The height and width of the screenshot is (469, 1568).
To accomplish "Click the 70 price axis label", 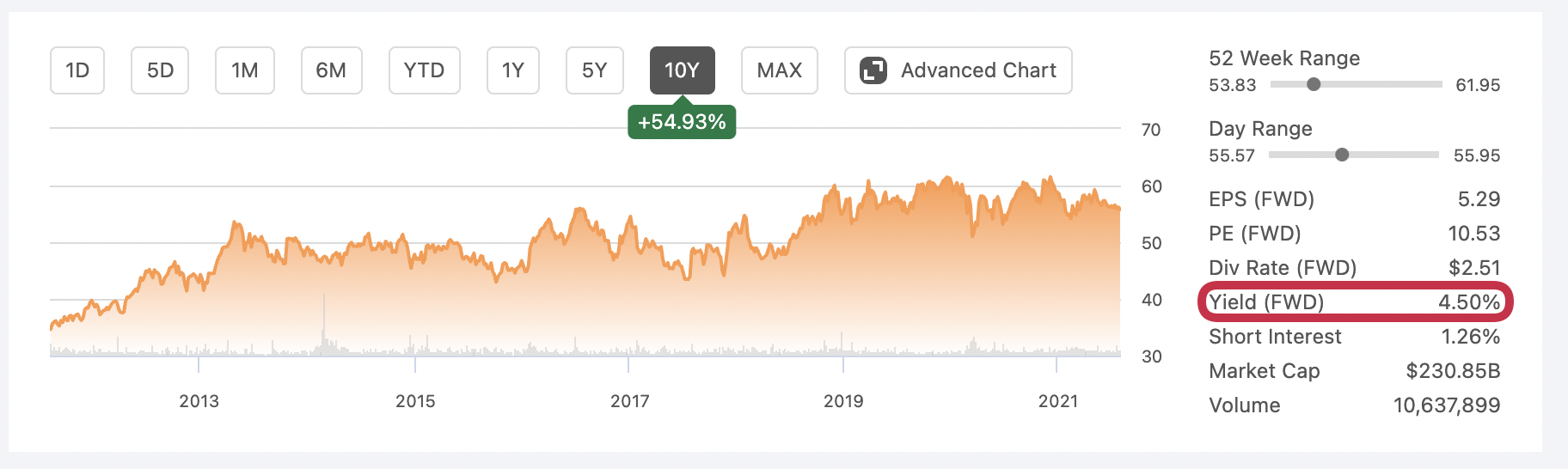I will tap(1151, 130).
